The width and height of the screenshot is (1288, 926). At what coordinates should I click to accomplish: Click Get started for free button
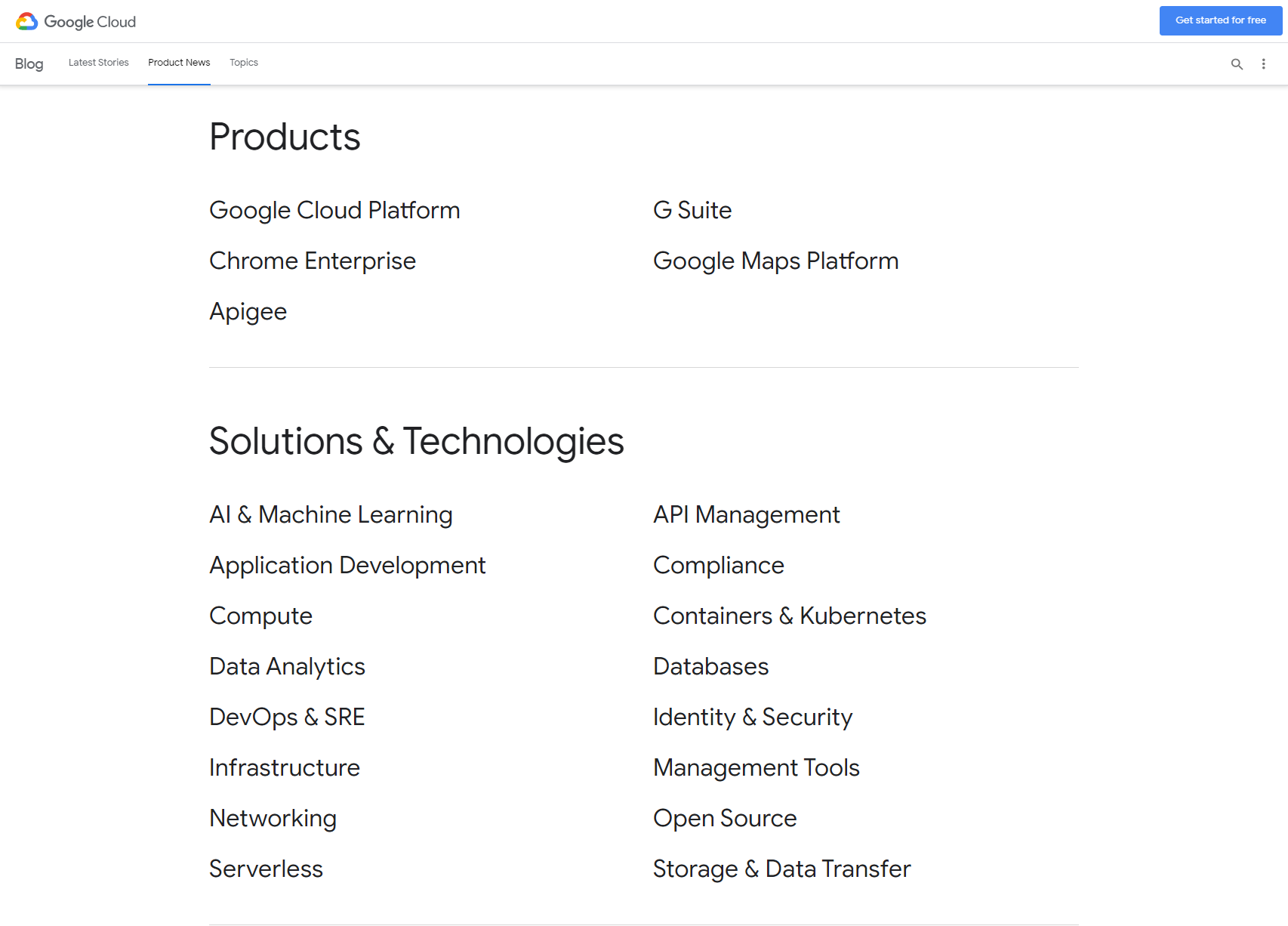click(x=1220, y=20)
